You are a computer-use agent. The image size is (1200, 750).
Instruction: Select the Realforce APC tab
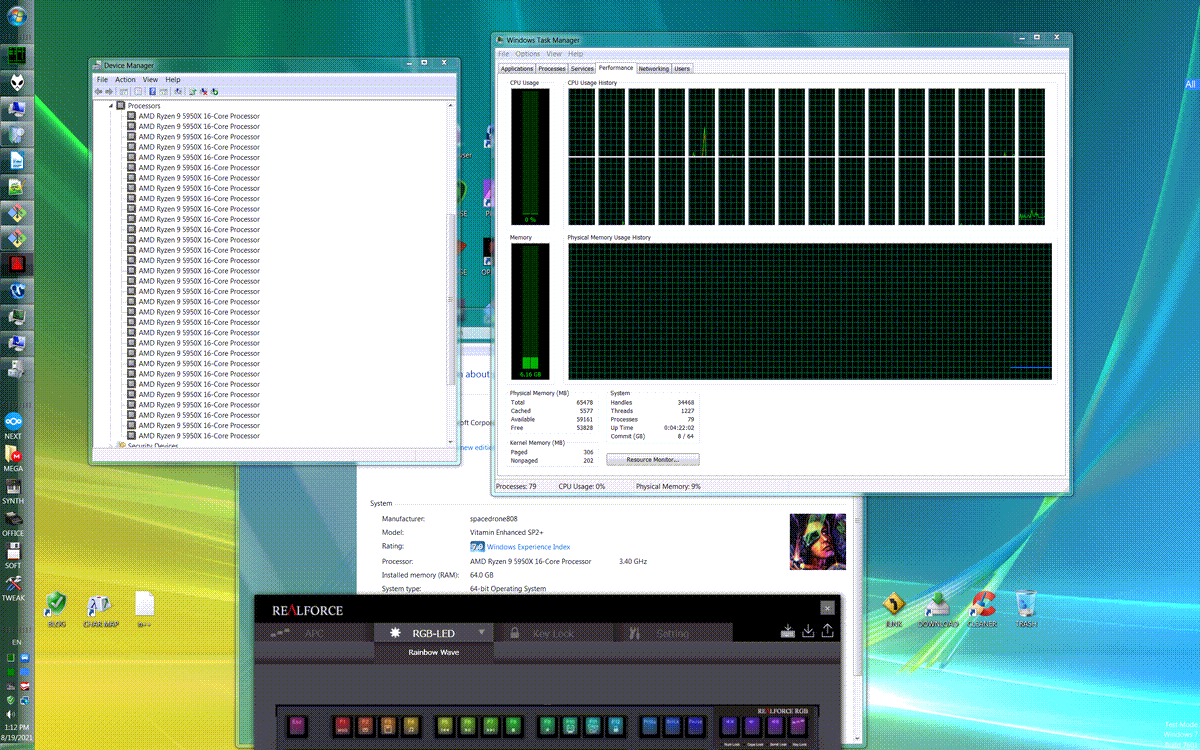point(314,633)
